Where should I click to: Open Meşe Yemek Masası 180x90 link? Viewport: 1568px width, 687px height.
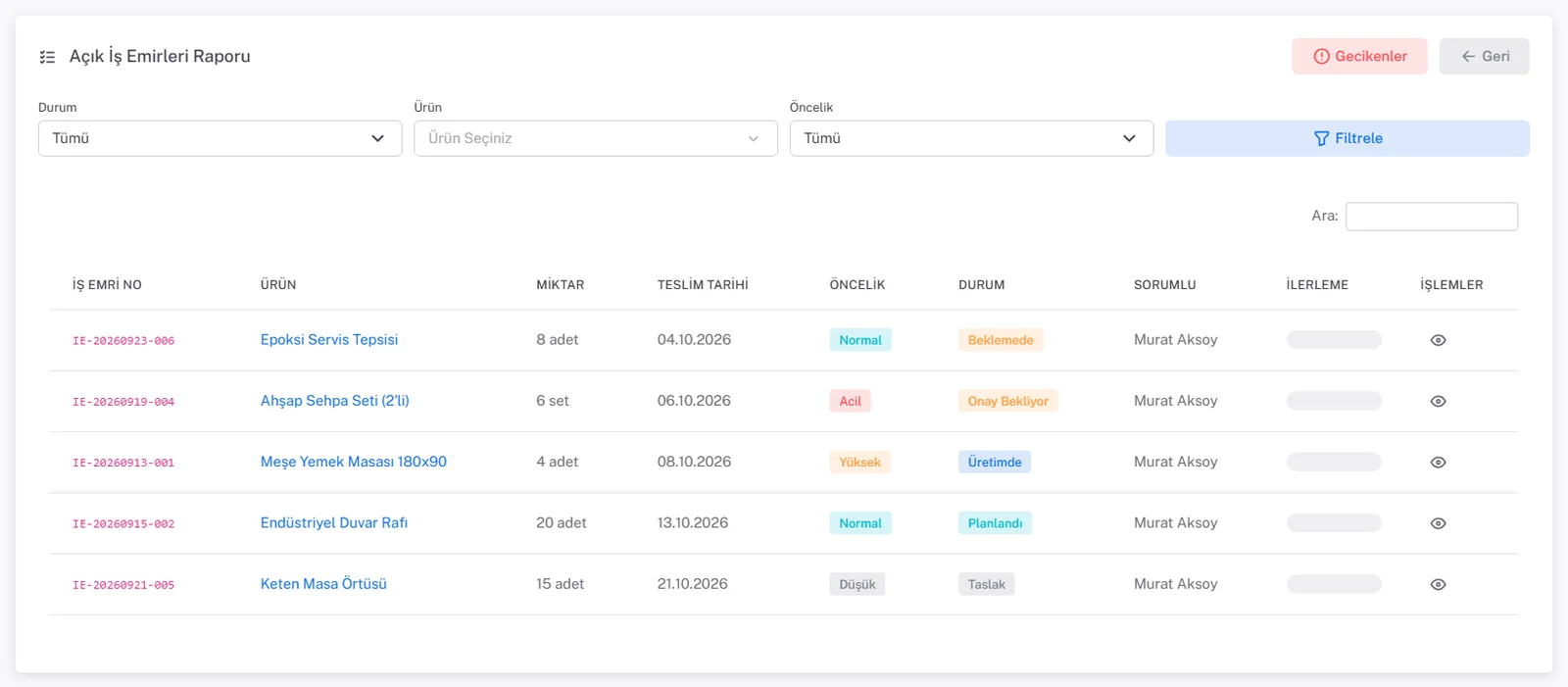(354, 462)
